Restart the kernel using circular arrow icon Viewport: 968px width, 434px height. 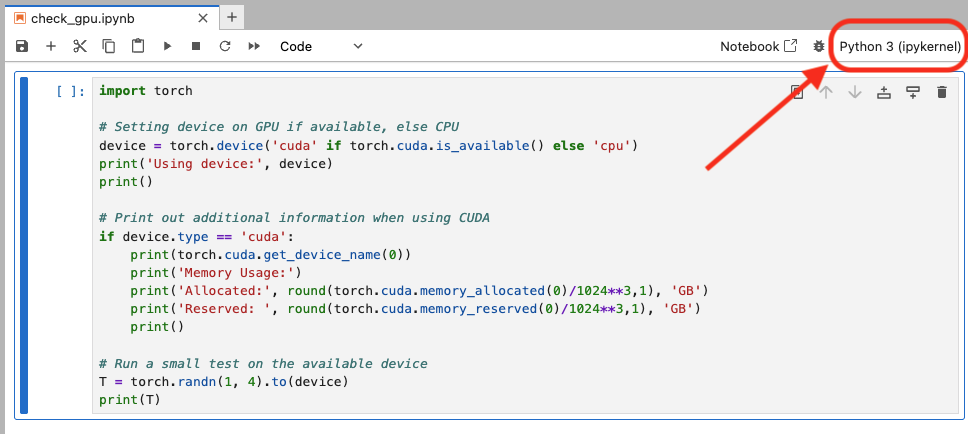225,46
